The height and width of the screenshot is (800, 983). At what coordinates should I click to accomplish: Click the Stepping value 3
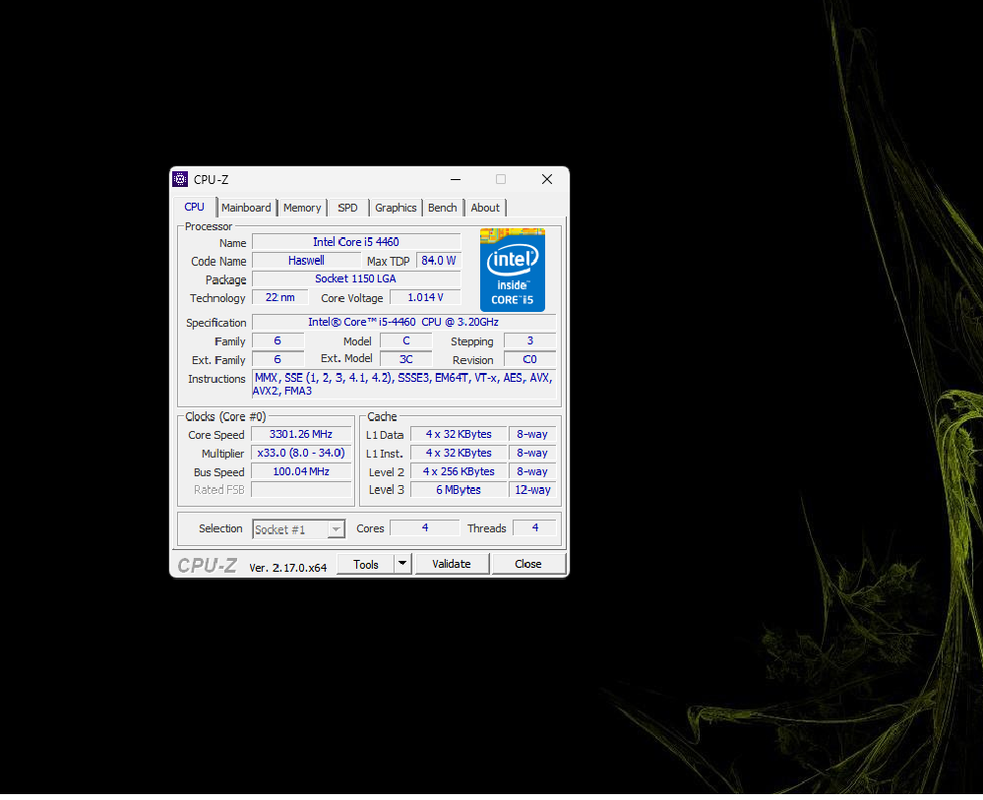pyautogui.click(x=530, y=341)
